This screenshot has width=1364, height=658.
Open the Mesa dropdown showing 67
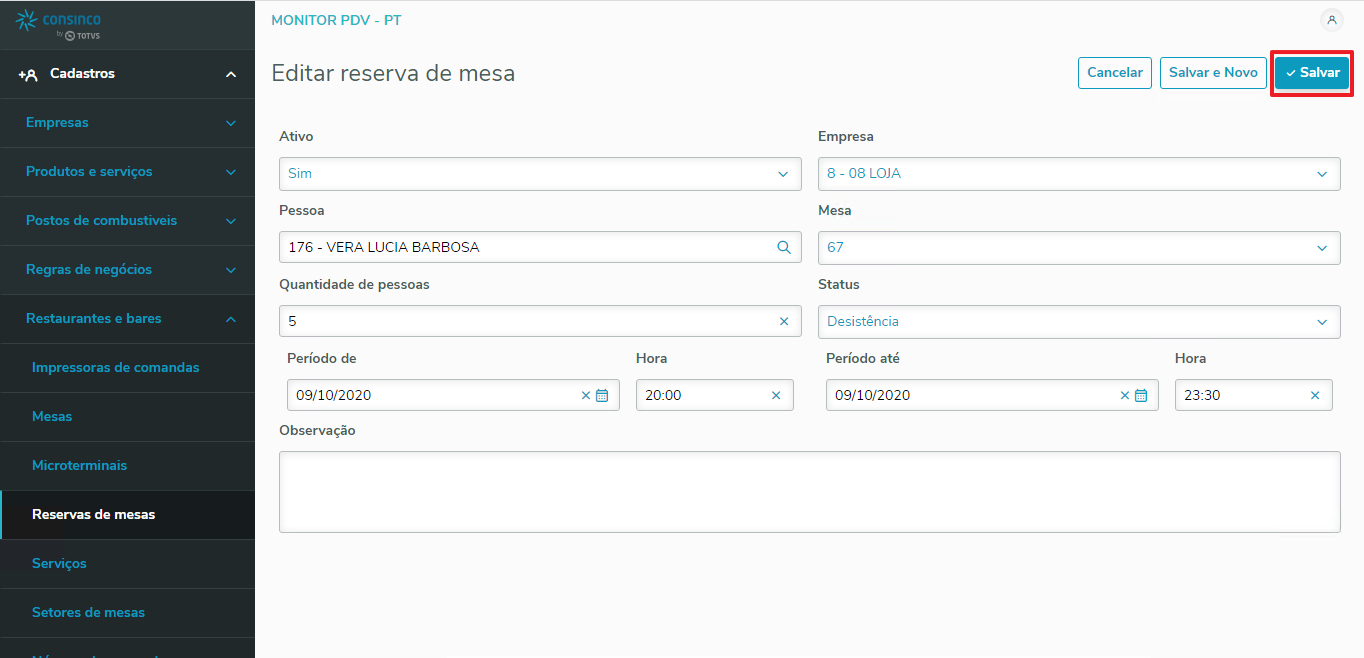pos(1079,248)
